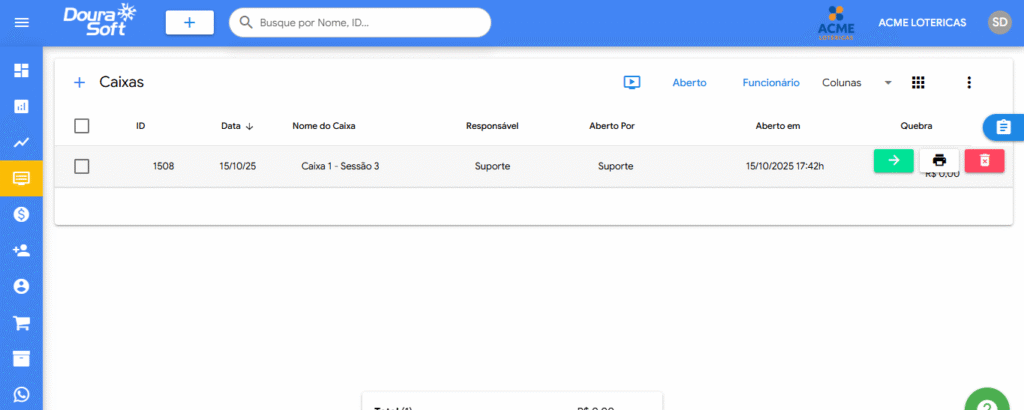Click the white plus button in top bar
Screen dimensions: 1024x410
pos(190,22)
